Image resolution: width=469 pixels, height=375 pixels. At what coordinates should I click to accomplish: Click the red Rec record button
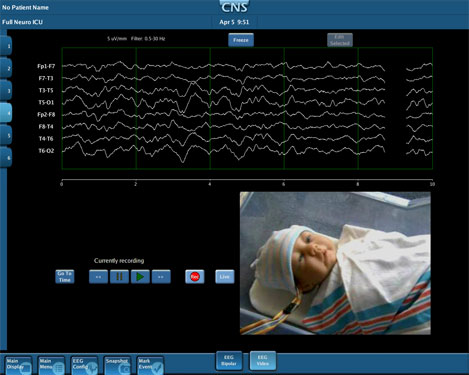pos(195,277)
